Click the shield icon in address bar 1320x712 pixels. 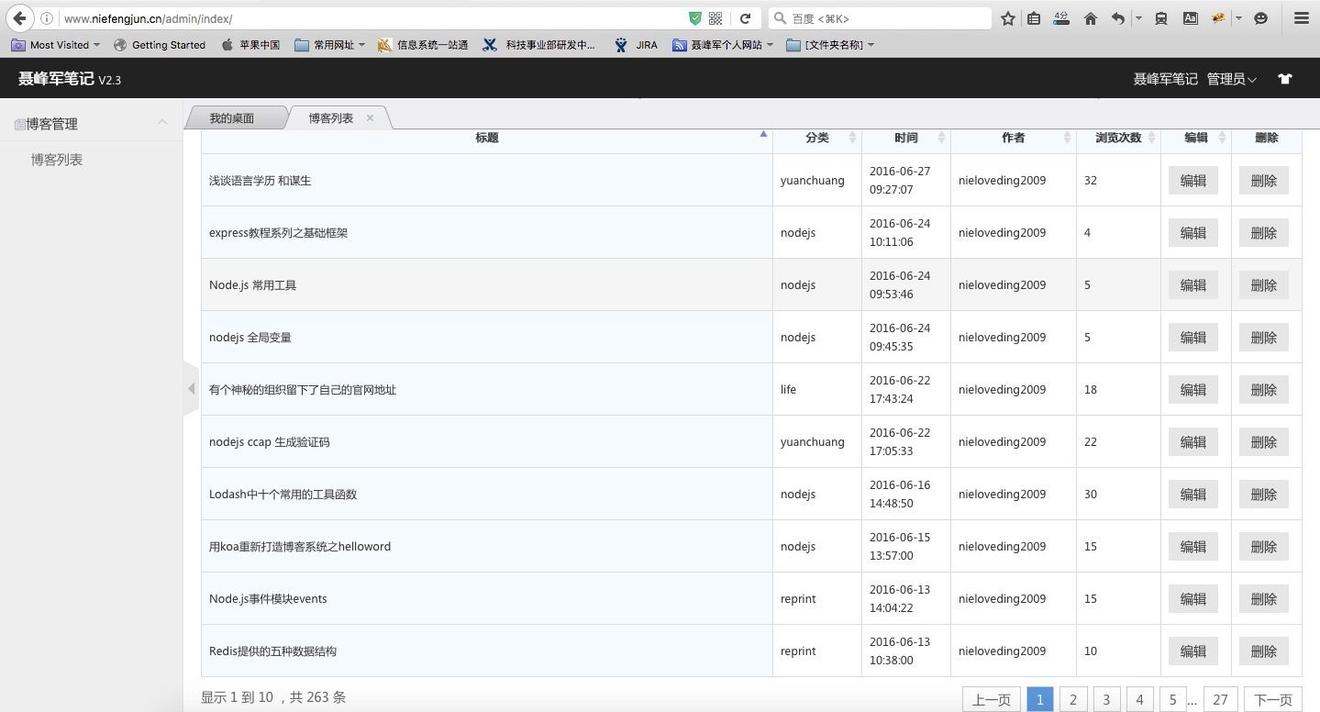click(693, 17)
